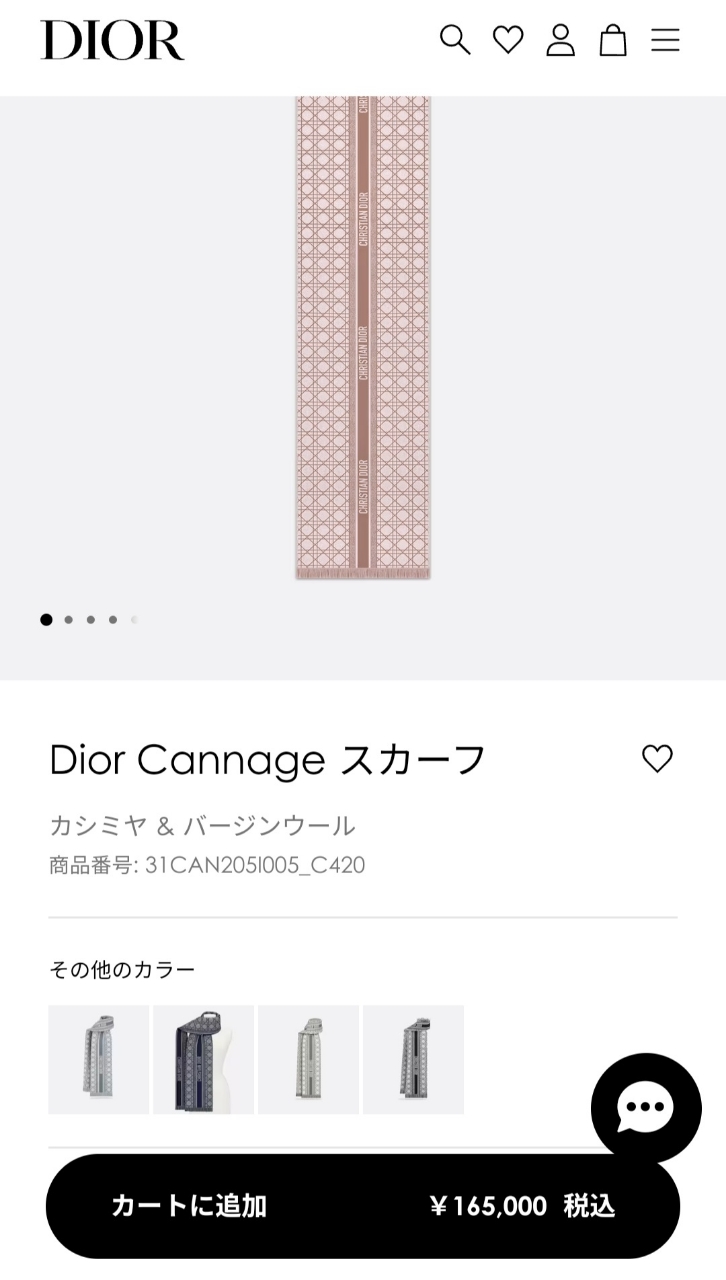Go to fourth image carousel dot
This screenshot has height=1280, width=726.
pos(112,620)
